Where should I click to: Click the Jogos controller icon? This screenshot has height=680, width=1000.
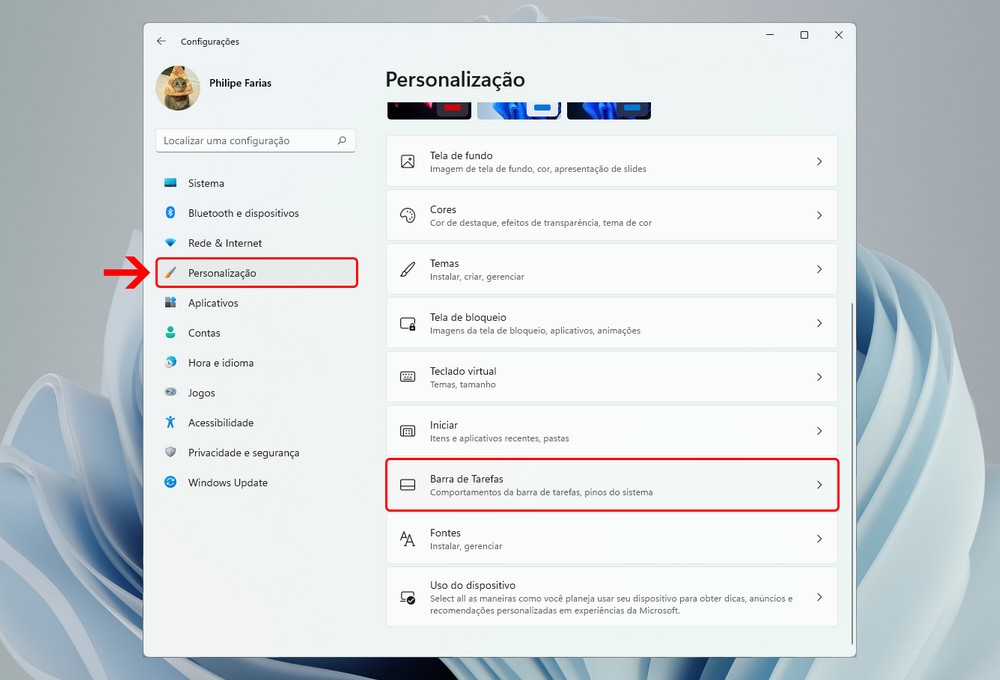click(x=170, y=393)
